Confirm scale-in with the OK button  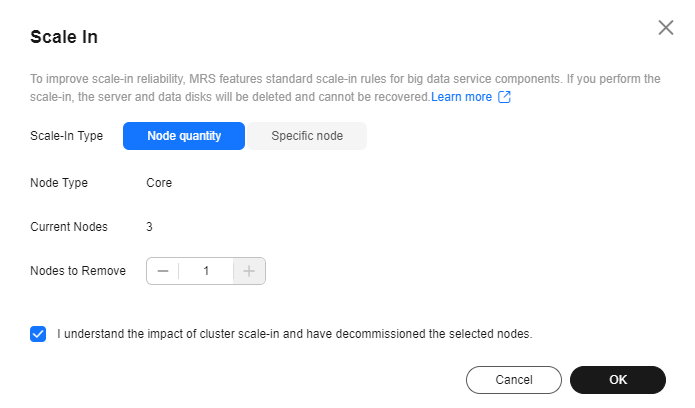pos(618,380)
